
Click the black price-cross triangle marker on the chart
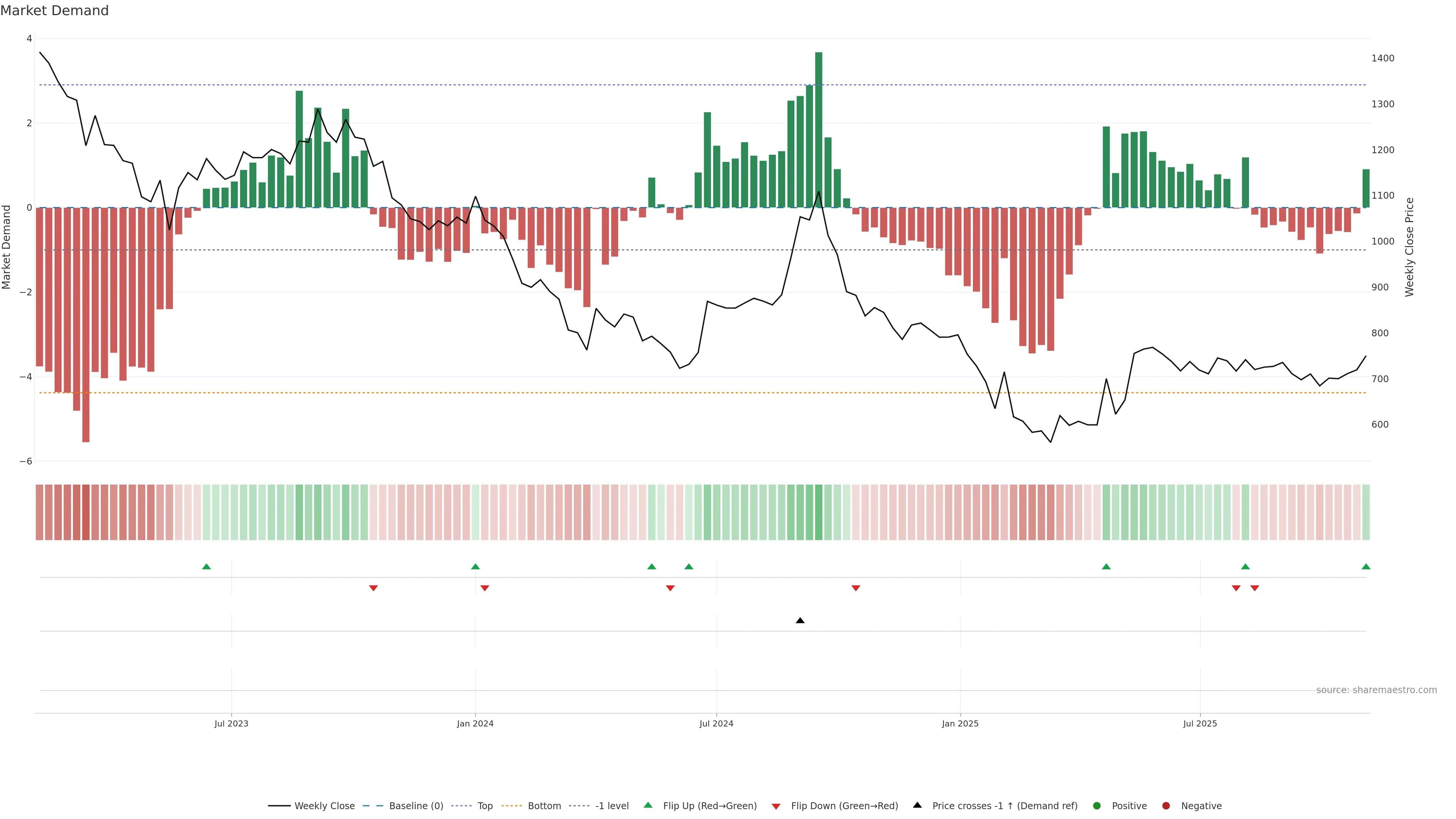pyautogui.click(x=800, y=621)
